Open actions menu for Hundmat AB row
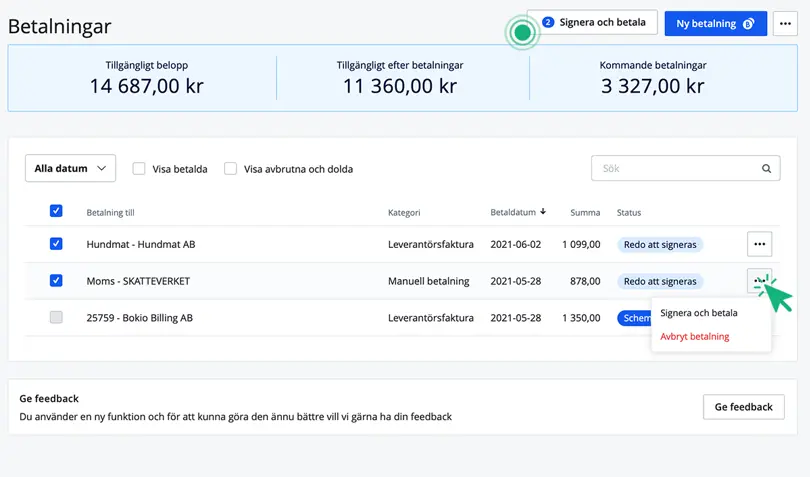810x477 pixels. click(759, 244)
